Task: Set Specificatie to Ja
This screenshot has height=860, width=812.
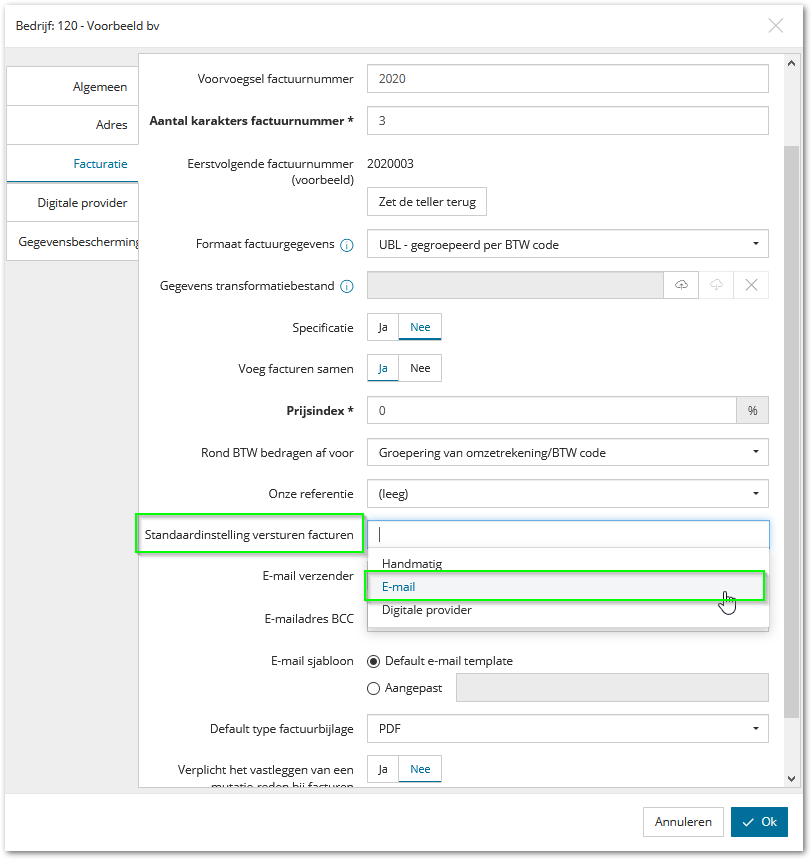Action: (x=382, y=327)
